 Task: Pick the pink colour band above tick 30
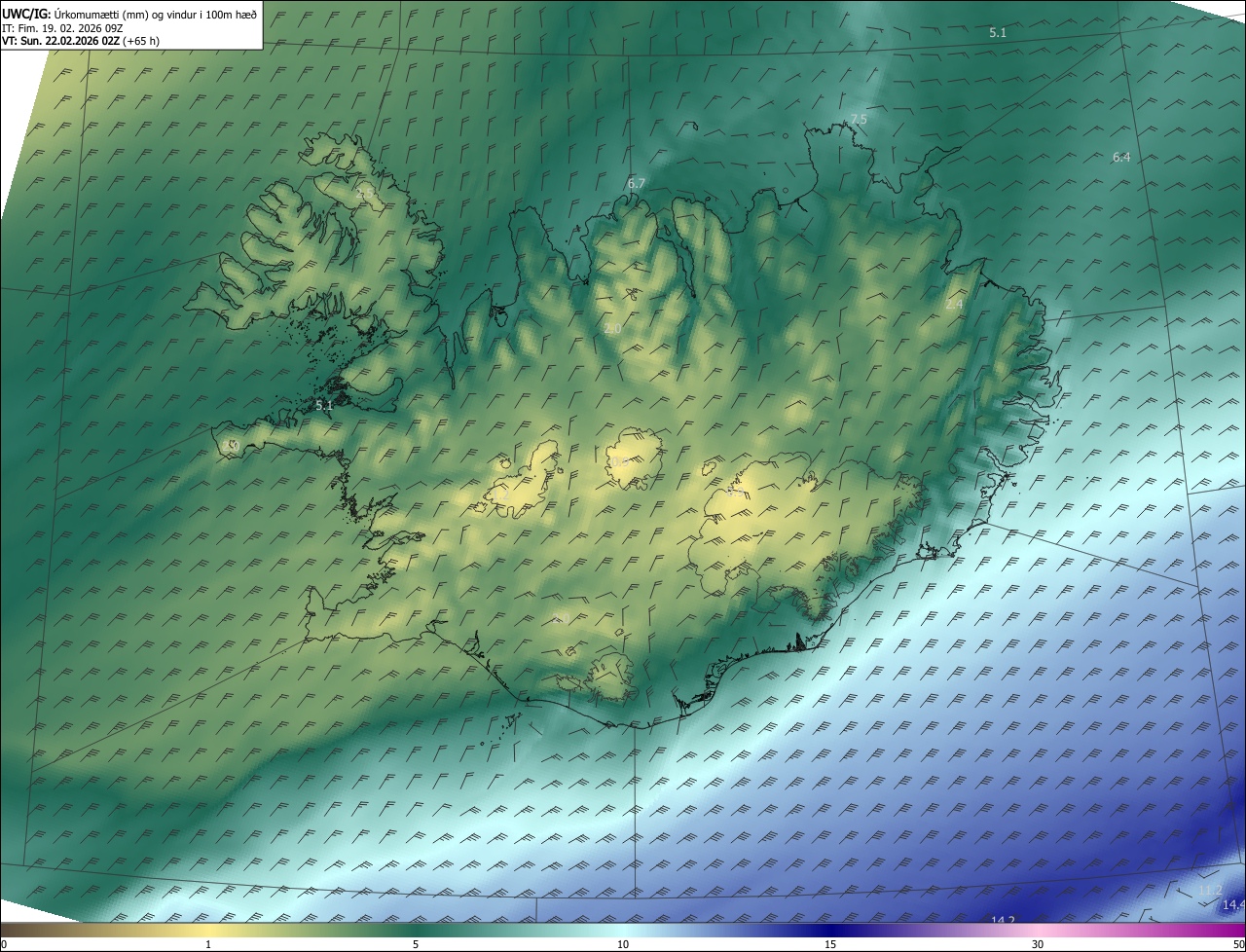point(1038,930)
